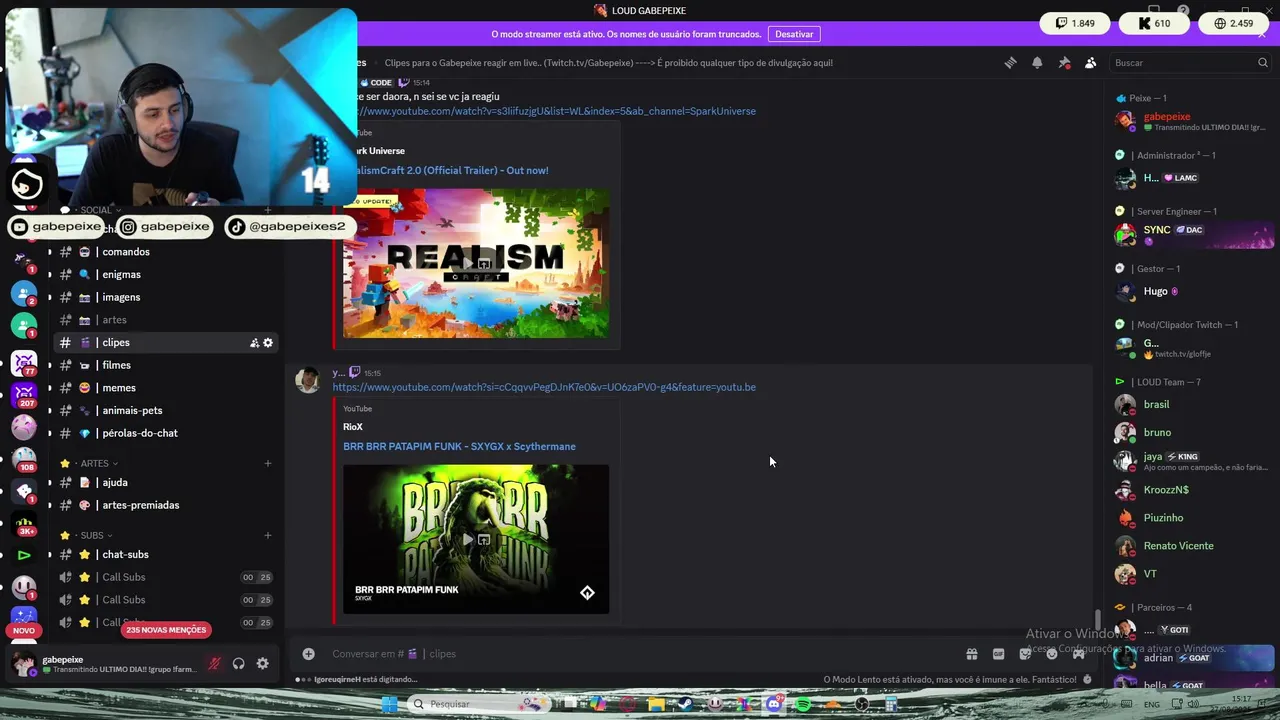This screenshot has width=1280, height=720.
Task: Open the sticker picker icon
Action: click(x=1025, y=654)
